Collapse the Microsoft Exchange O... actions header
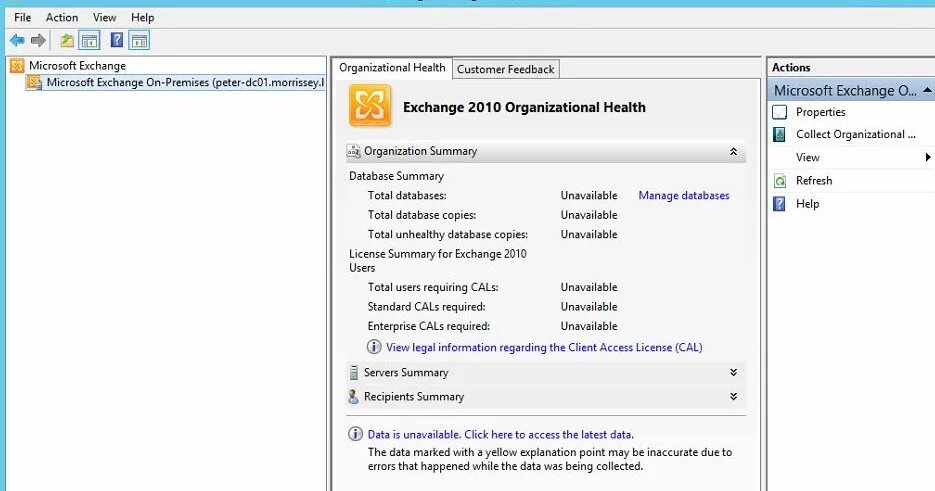The image size is (935, 491). 927,90
